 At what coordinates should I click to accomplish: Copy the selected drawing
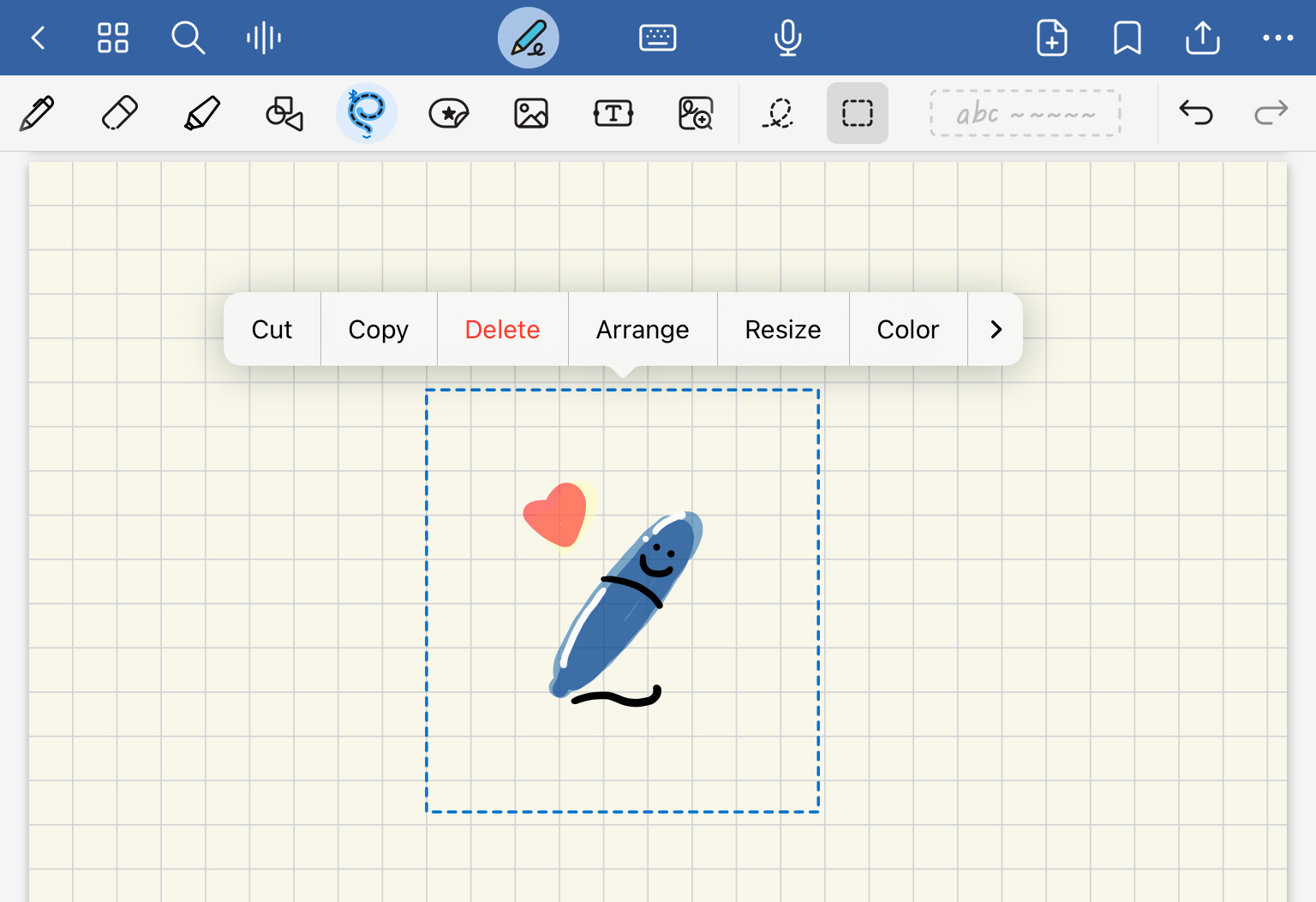point(378,329)
